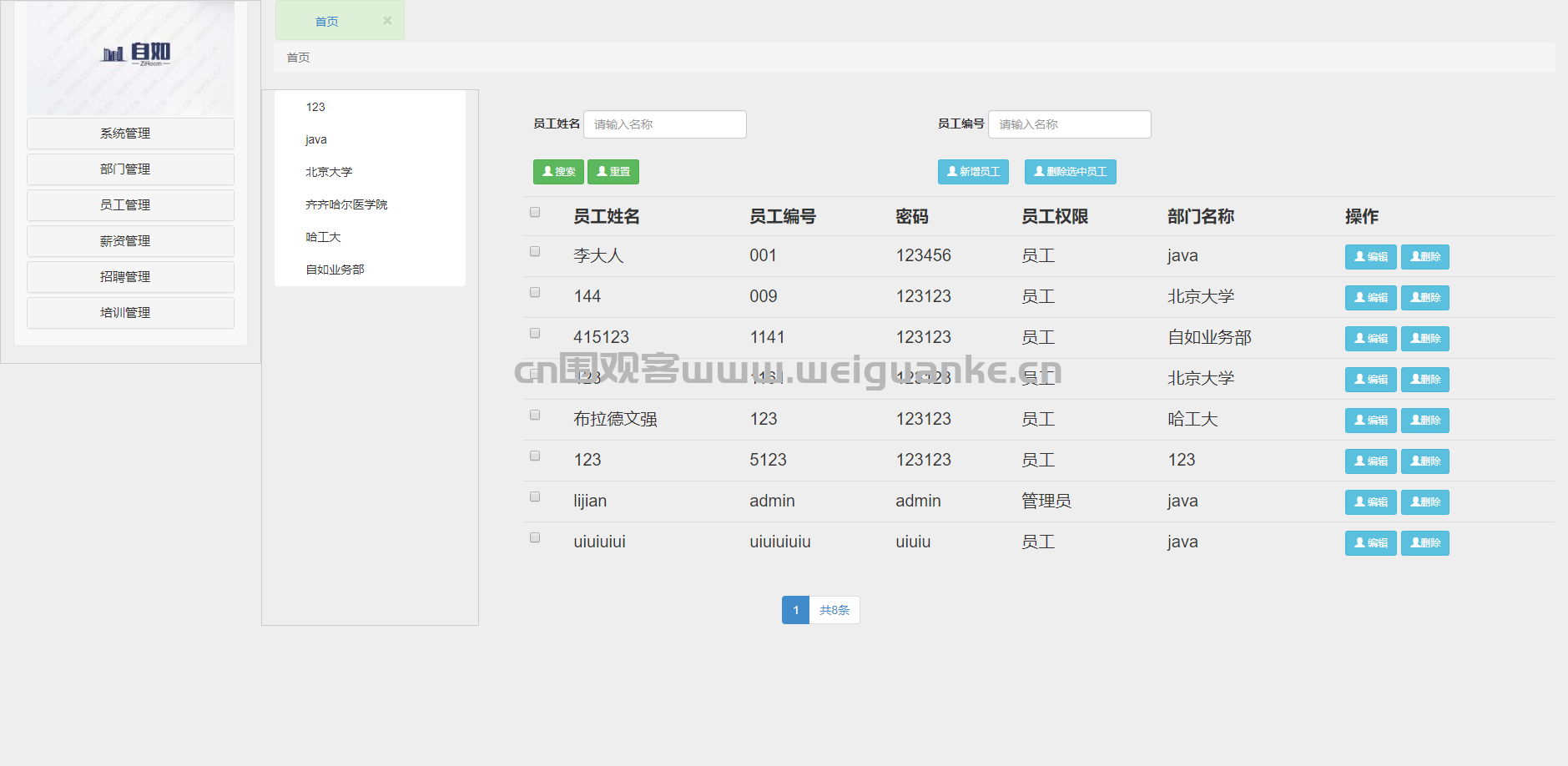Click the green 搜索 button
Image resolution: width=1568 pixels, height=766 pixels.
(x=558, y=172)
